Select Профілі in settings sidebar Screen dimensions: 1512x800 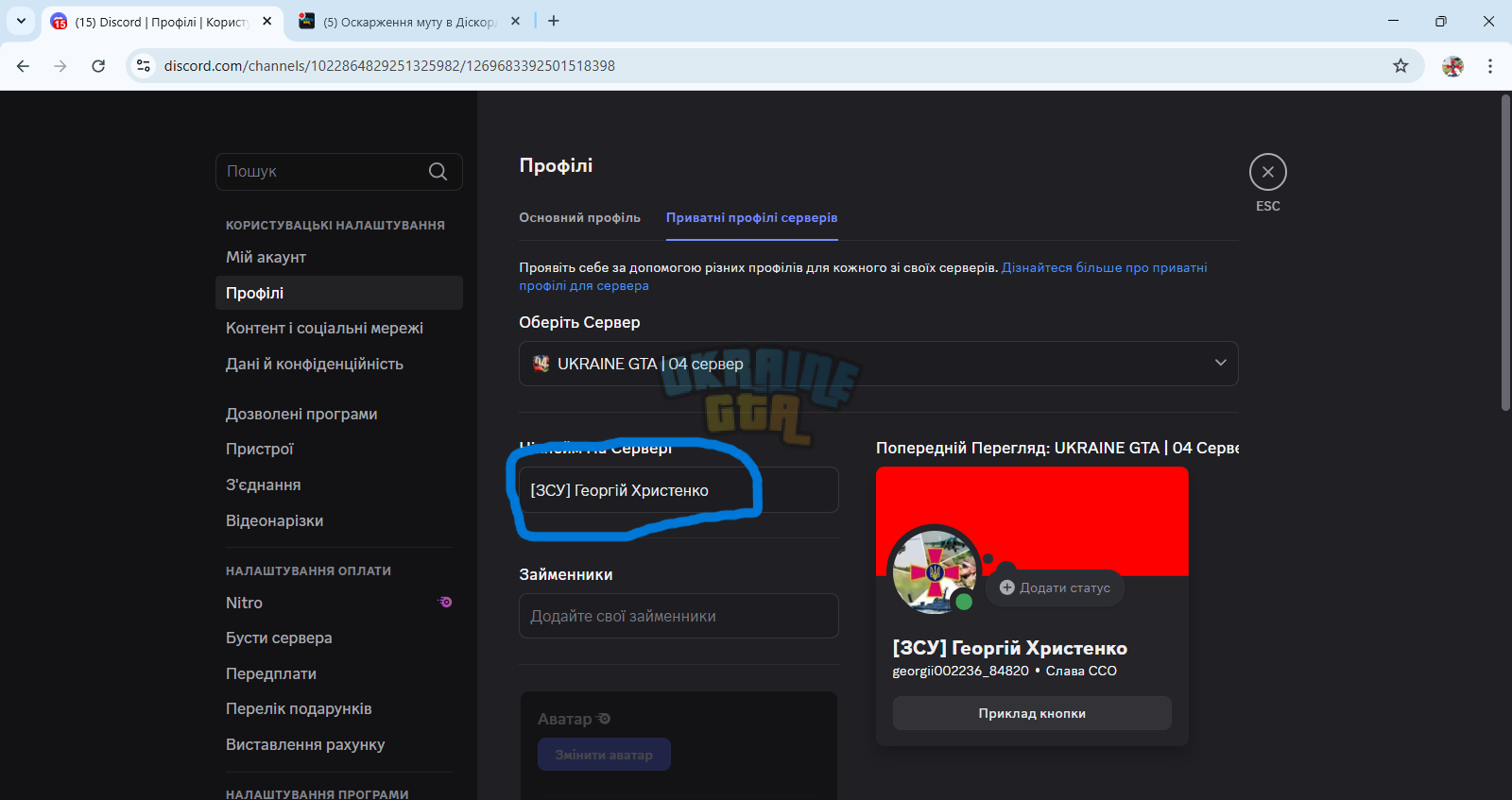(x=338, y=293)
